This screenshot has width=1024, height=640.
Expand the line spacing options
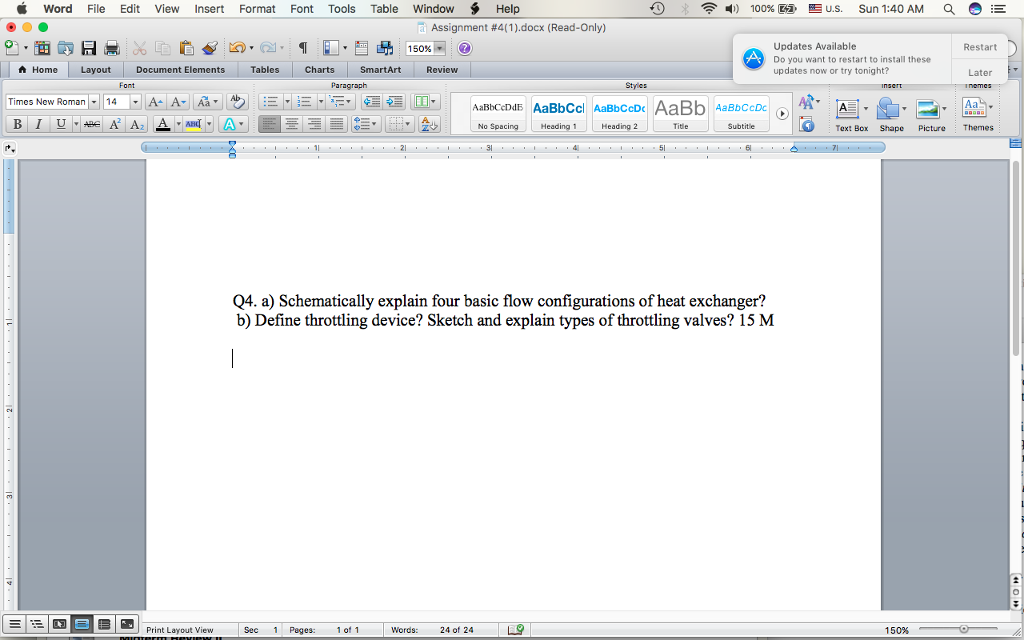coord(373,123)
